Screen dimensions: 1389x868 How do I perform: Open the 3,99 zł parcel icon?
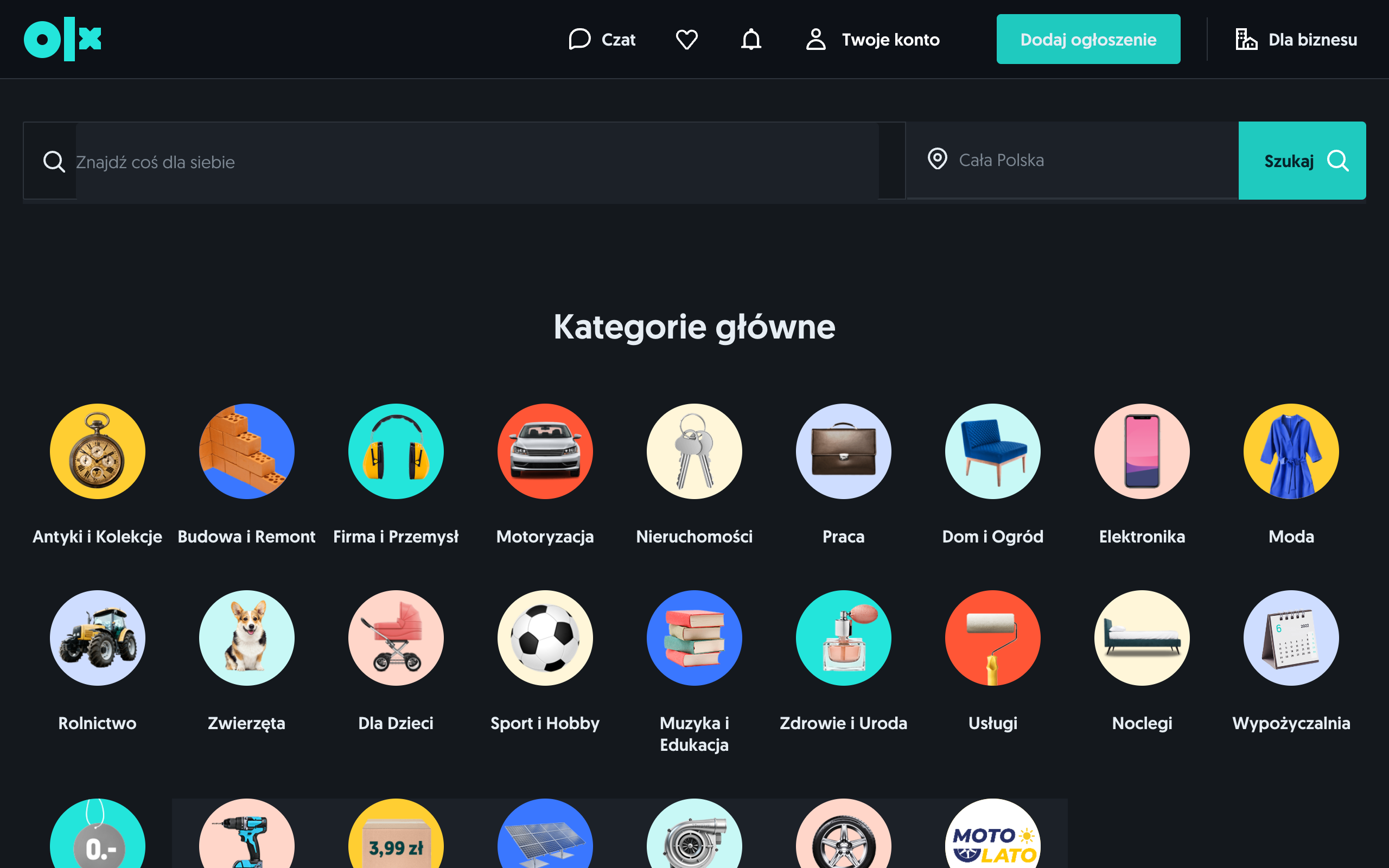click(396, 834)
